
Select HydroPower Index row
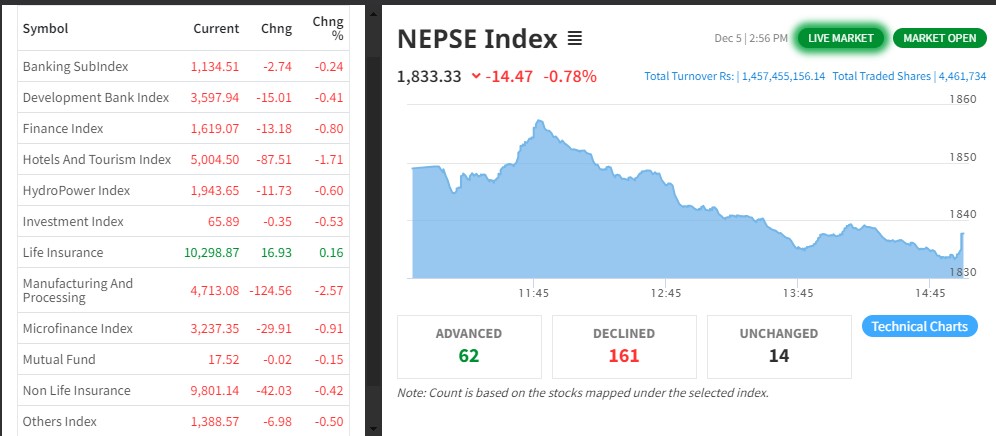[76, 191]
